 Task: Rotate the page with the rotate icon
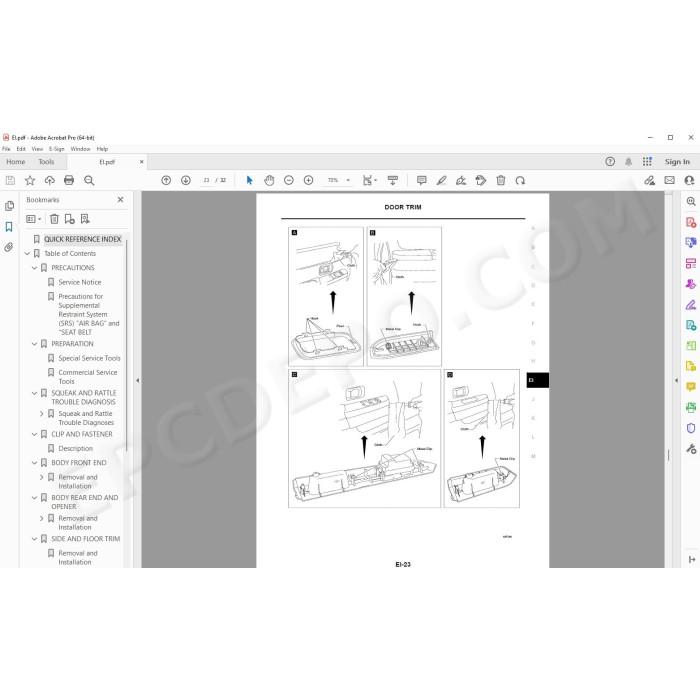tap(520, 180)
